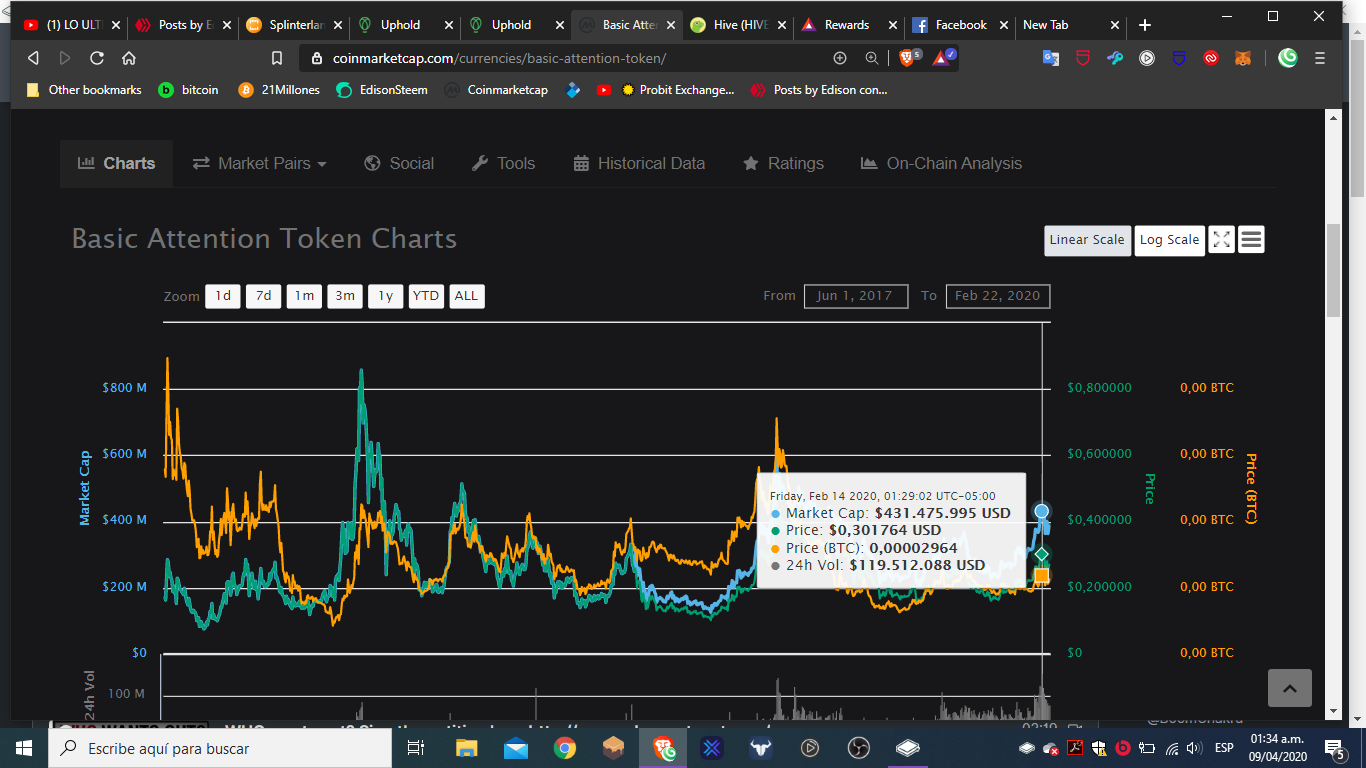The width and height of the screenshot is (1366, 768).
Task: Launch Google Chrome from the taskbar
Action: click(565, 748)
